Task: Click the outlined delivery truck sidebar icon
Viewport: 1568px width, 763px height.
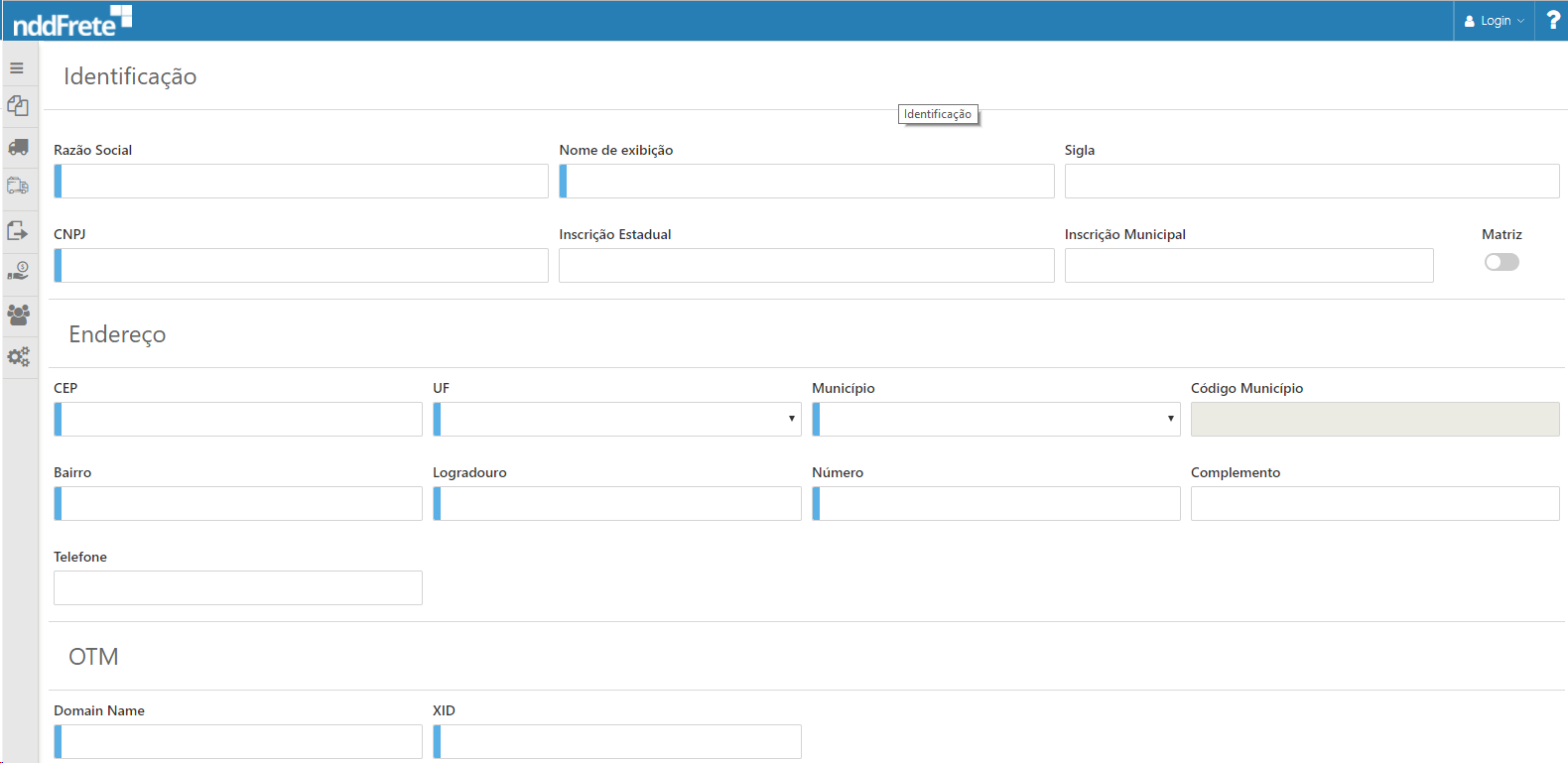Action: coord(18,187)
